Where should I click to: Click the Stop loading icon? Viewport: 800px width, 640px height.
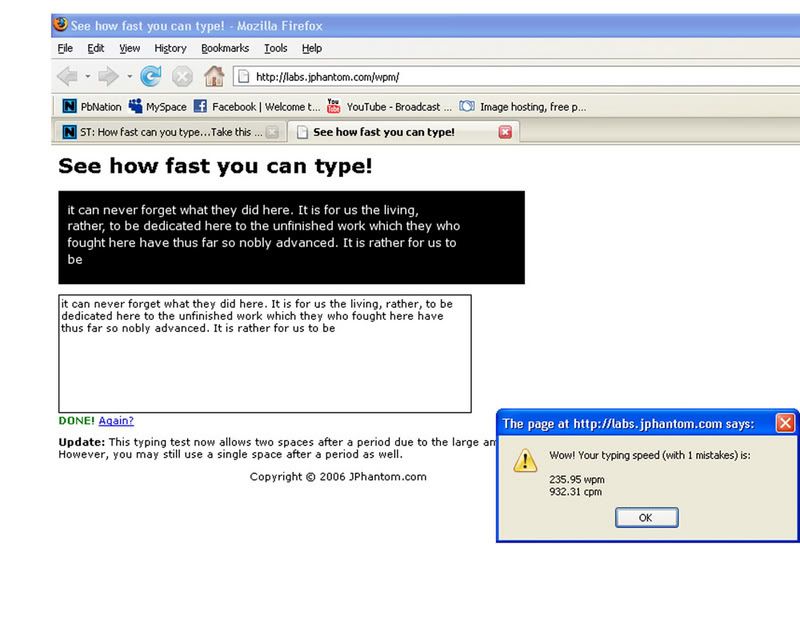(x=182, y=77)
